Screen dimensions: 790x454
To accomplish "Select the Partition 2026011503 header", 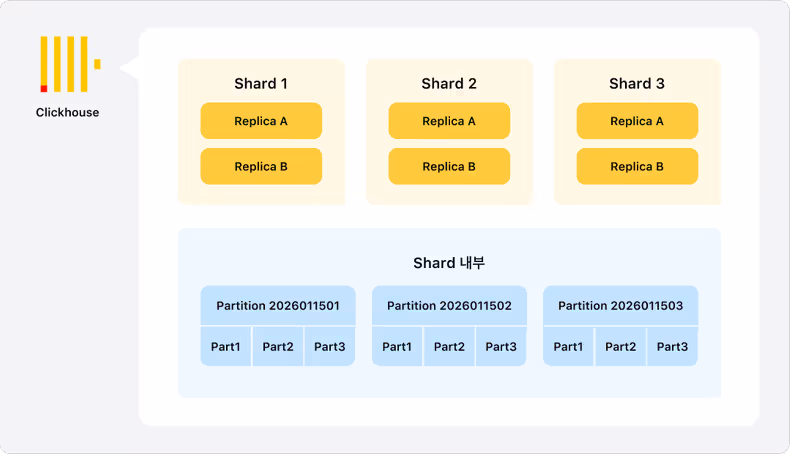I will [x=620, y=306].
